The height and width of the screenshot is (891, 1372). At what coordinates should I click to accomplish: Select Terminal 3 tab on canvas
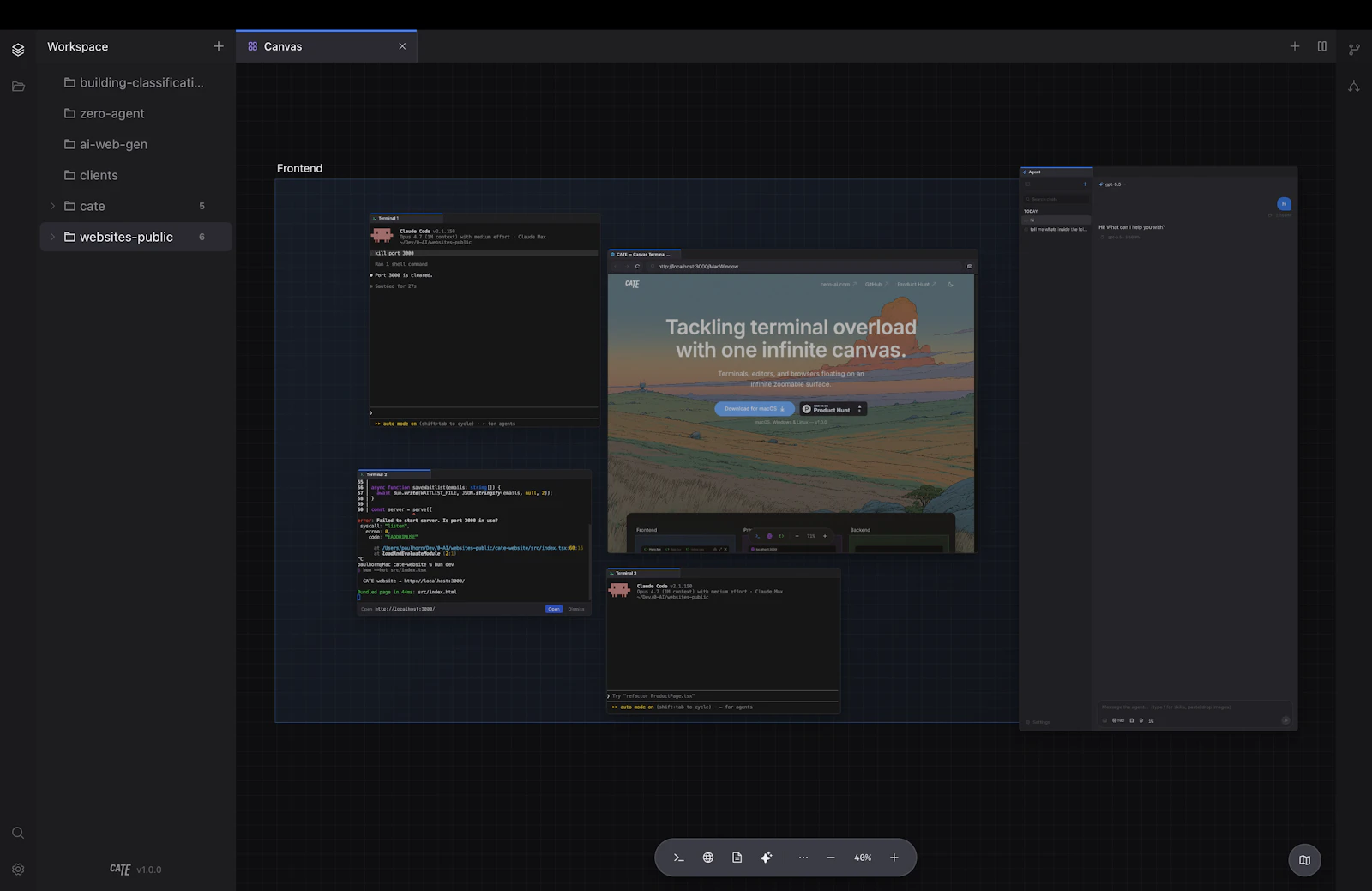(643, 573)
